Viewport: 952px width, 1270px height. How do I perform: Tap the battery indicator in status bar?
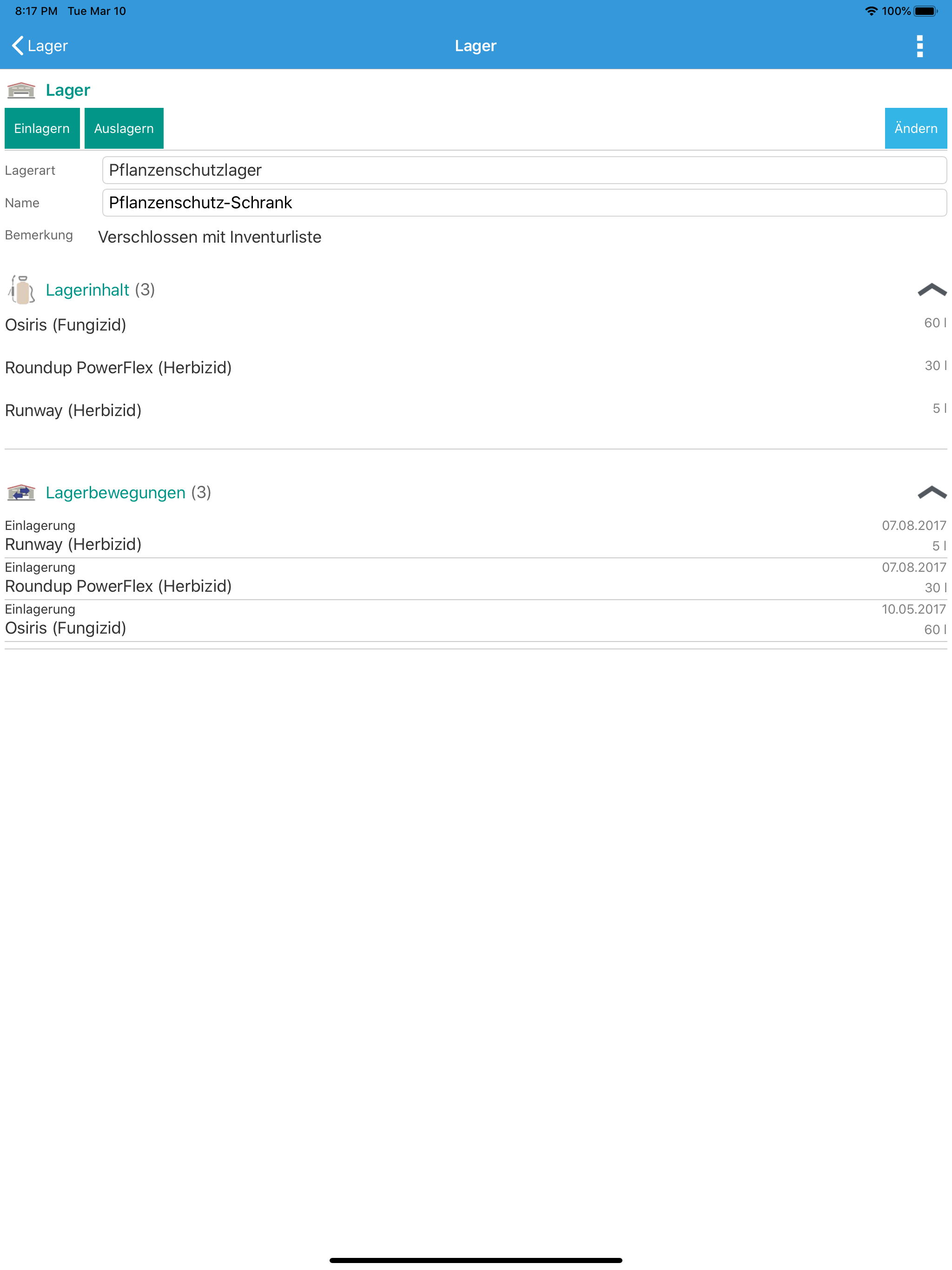click(926, 11)
